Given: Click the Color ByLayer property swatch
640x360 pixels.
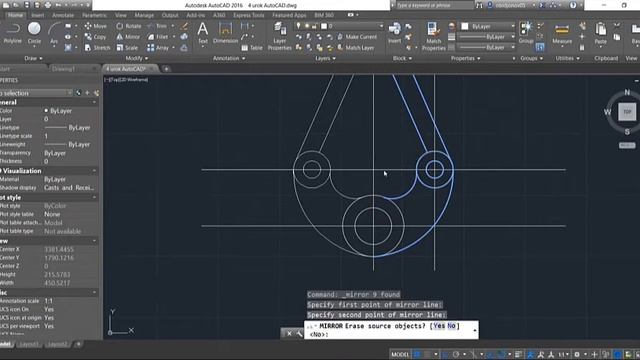Looking at the screenshot, I should coord(46,111).
